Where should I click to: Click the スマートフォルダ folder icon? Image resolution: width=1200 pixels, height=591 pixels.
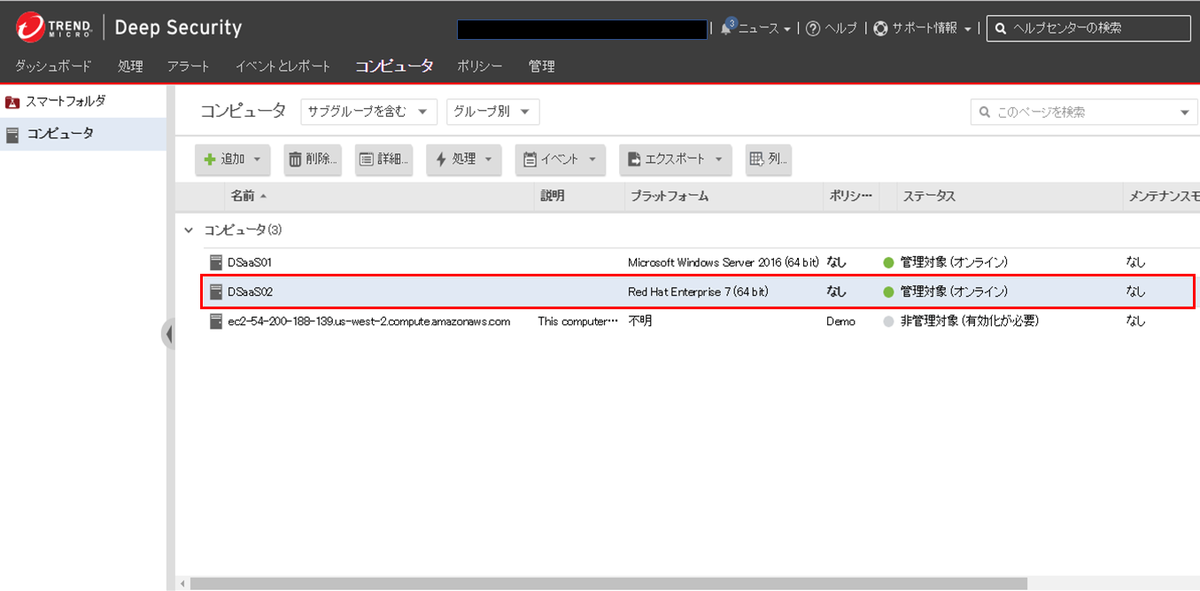tap(12, 102)
